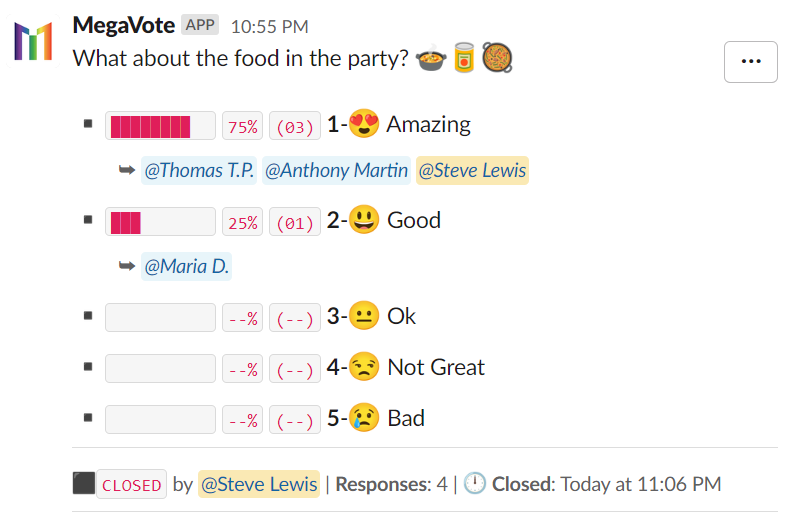Screen dimensions: 795x522
Task: Click the clock icon beside Closed time
Action: 475,483
